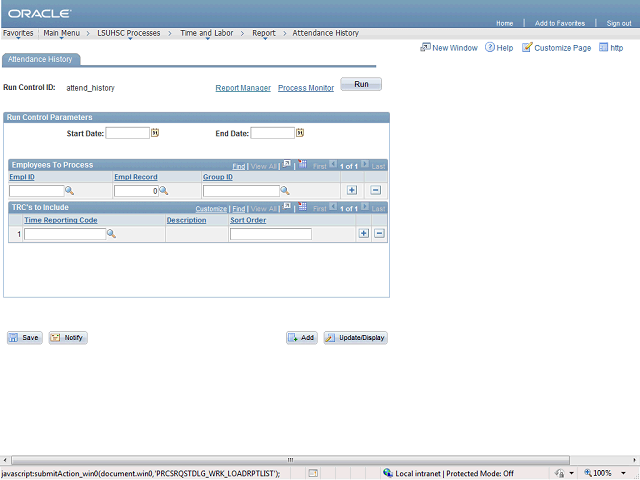The image size is (640, 480).
Task: Click the horizontal scrollbar at page bottom
Action: pos(320,459)
